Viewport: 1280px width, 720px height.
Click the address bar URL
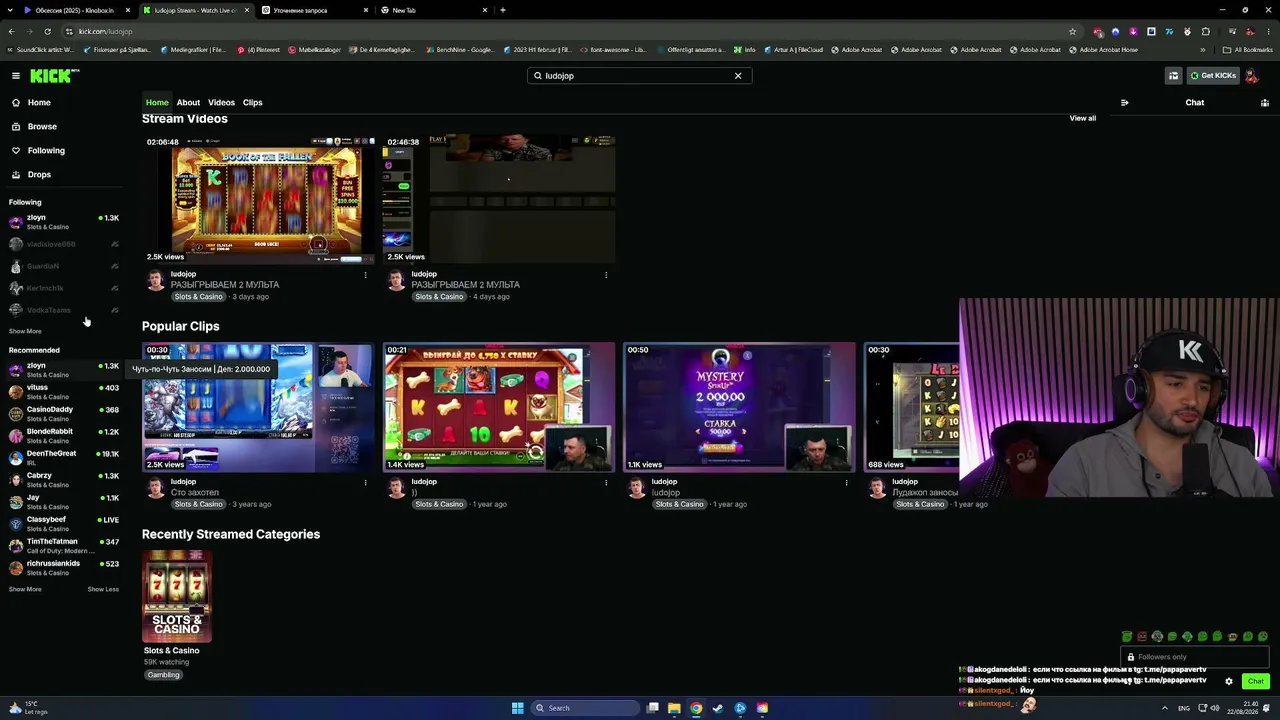pyautogui.click(x=105, y=31)
